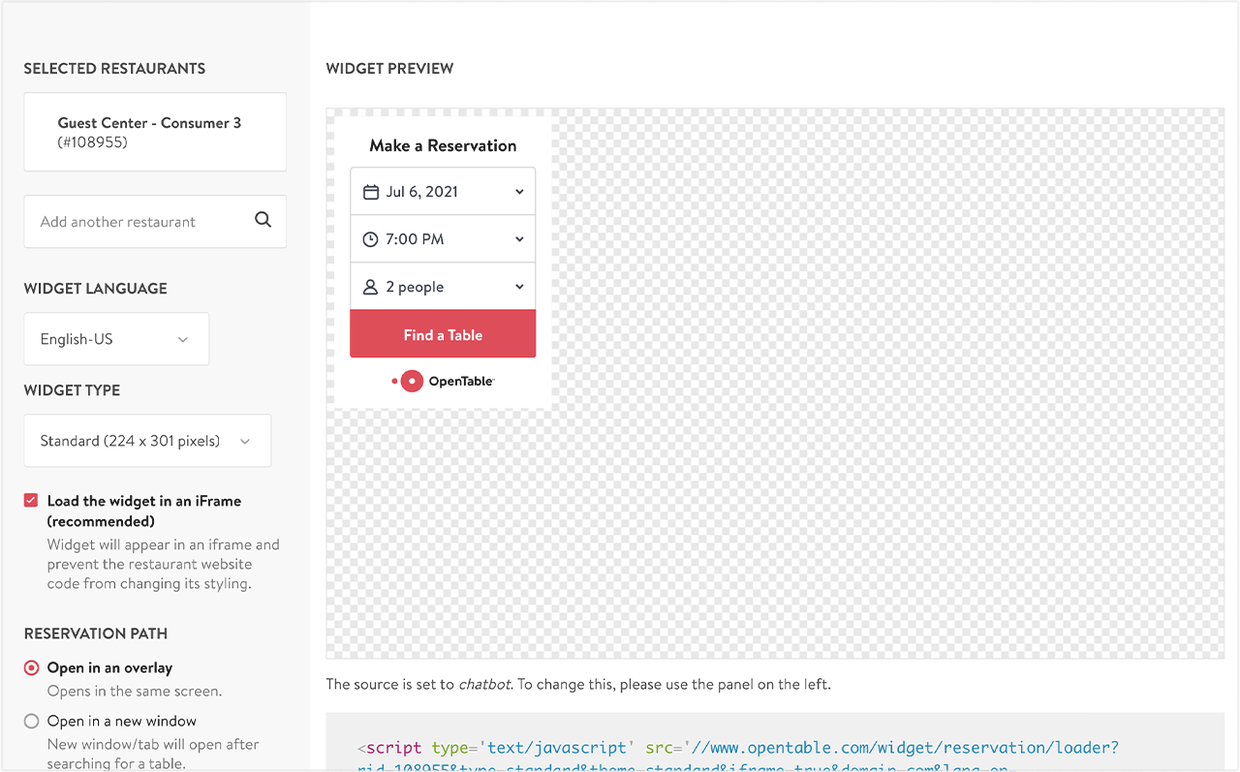Viewport: 1240px width, 772px height.
Task: Click the 'Make a Reservation' widget header
Action: pyautogui.click(x=442, y=145)
